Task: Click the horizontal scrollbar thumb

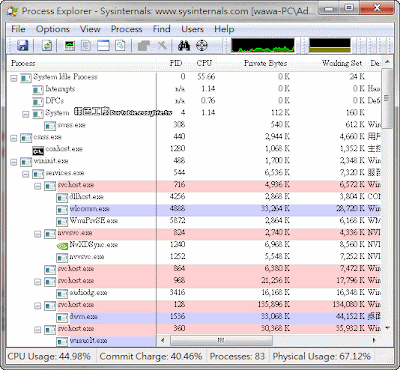Action: tap(221, 341)
